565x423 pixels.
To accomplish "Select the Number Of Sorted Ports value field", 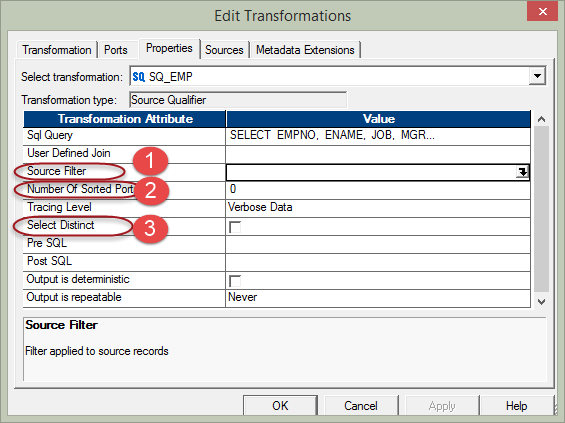I will (x=378, y=189).
